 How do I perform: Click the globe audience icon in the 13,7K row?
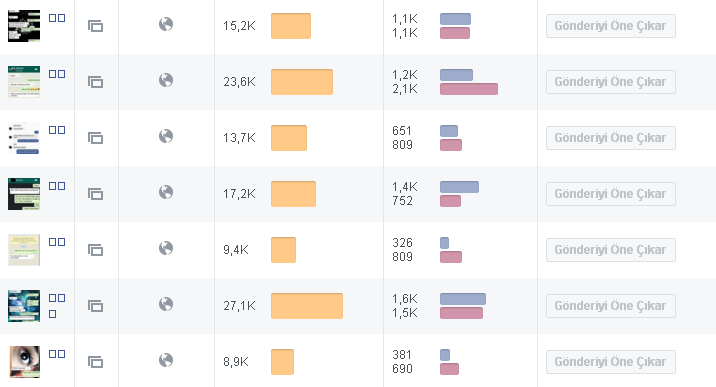pos(166,136)
